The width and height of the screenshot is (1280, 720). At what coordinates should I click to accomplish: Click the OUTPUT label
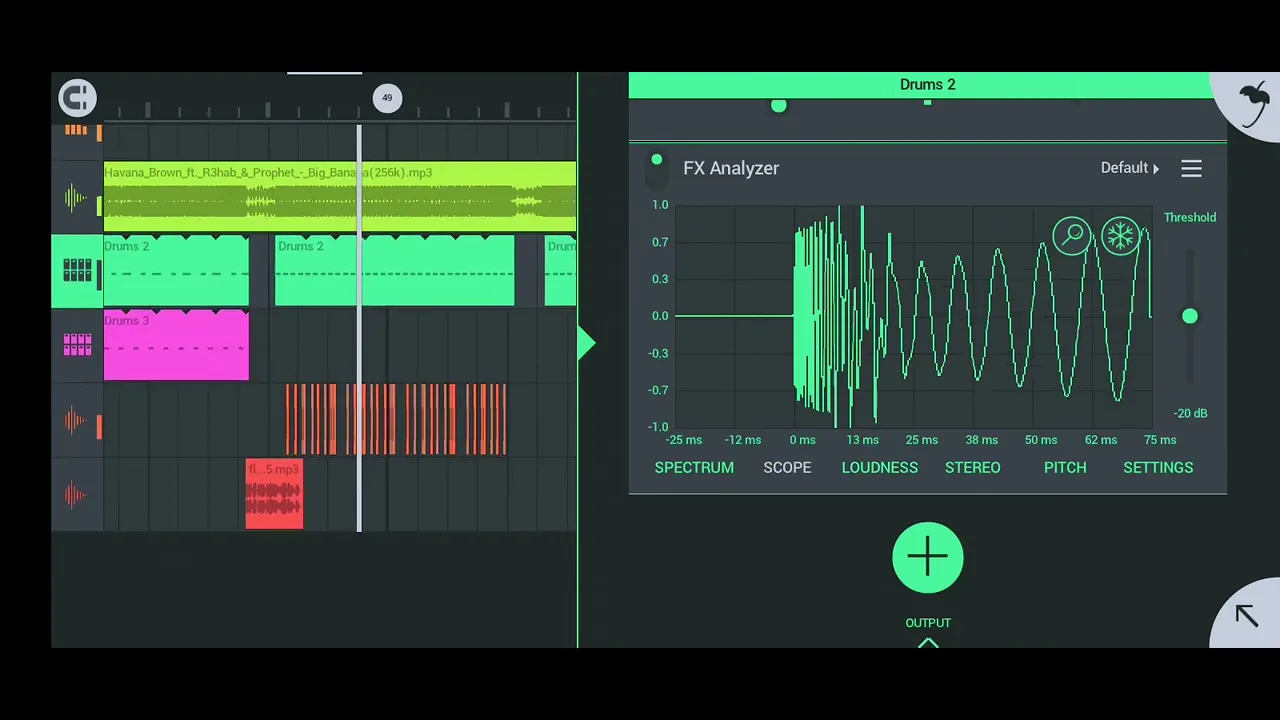928,622
